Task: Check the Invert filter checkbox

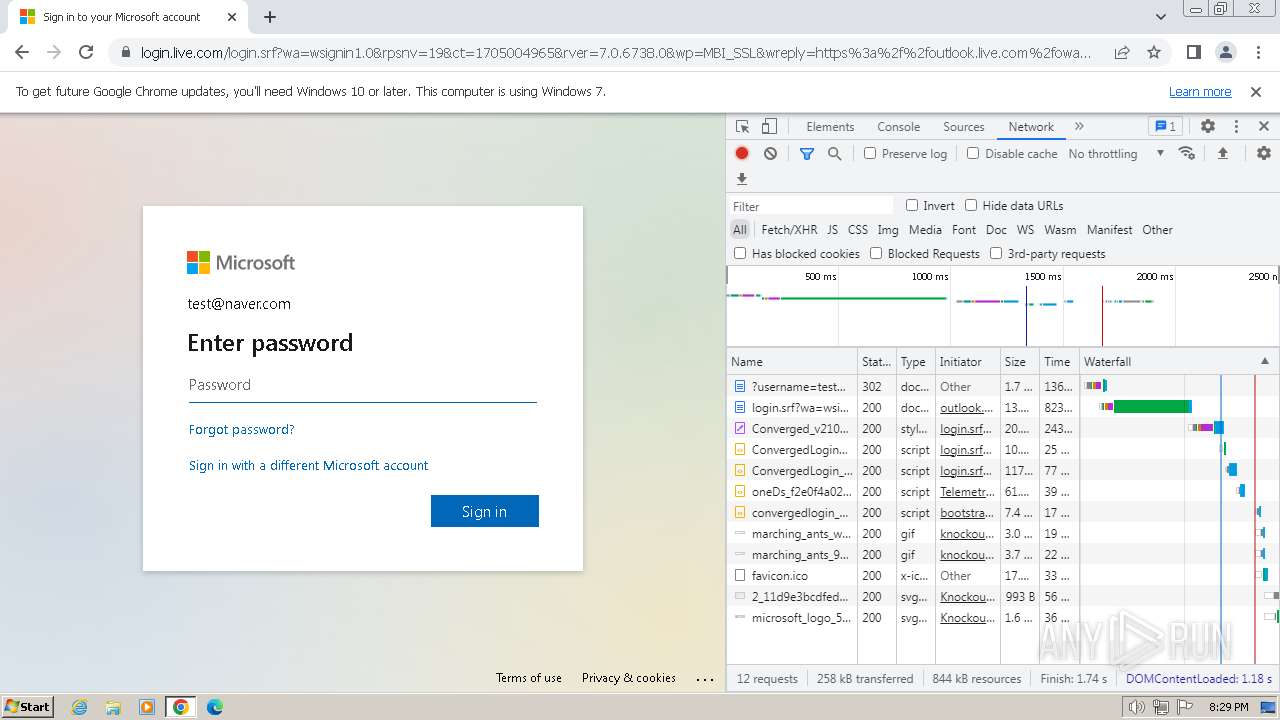Action: pyautogui.click(x=912, y=205)
